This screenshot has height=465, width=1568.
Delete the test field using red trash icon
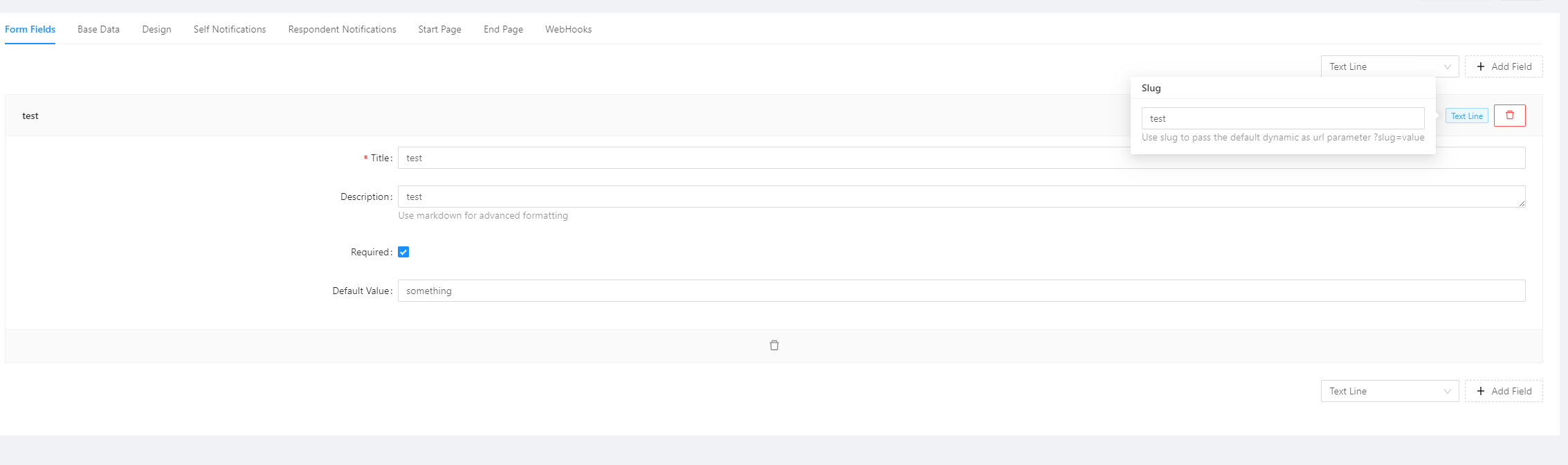1510,116
